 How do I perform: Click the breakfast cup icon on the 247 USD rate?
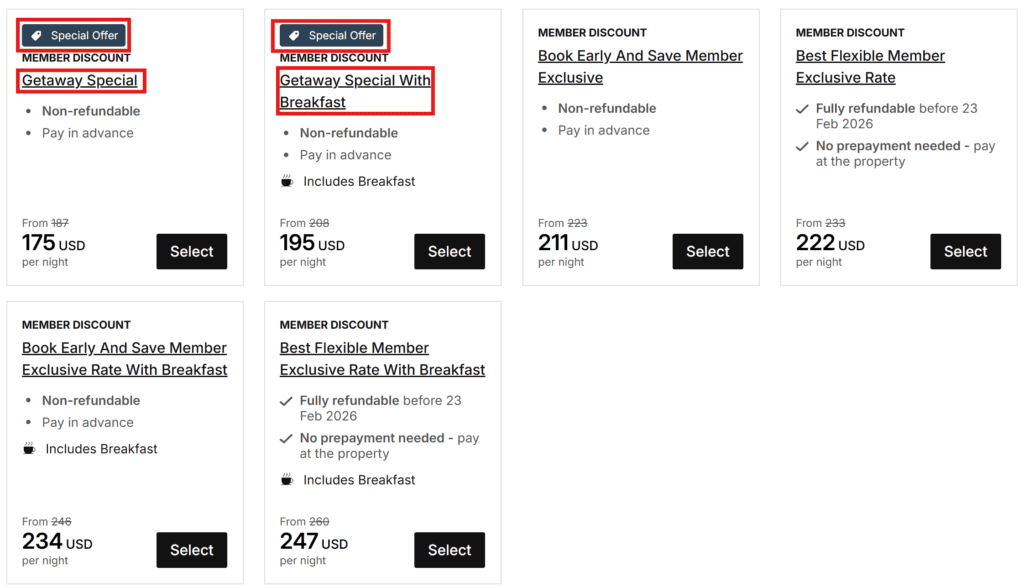287,480
